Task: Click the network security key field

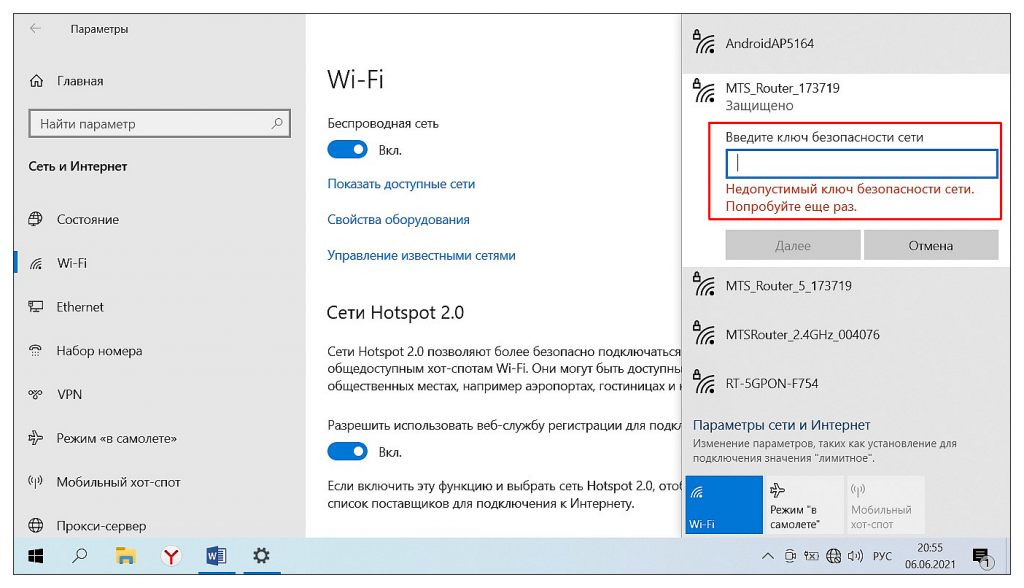Action: [x=861, y=164]
